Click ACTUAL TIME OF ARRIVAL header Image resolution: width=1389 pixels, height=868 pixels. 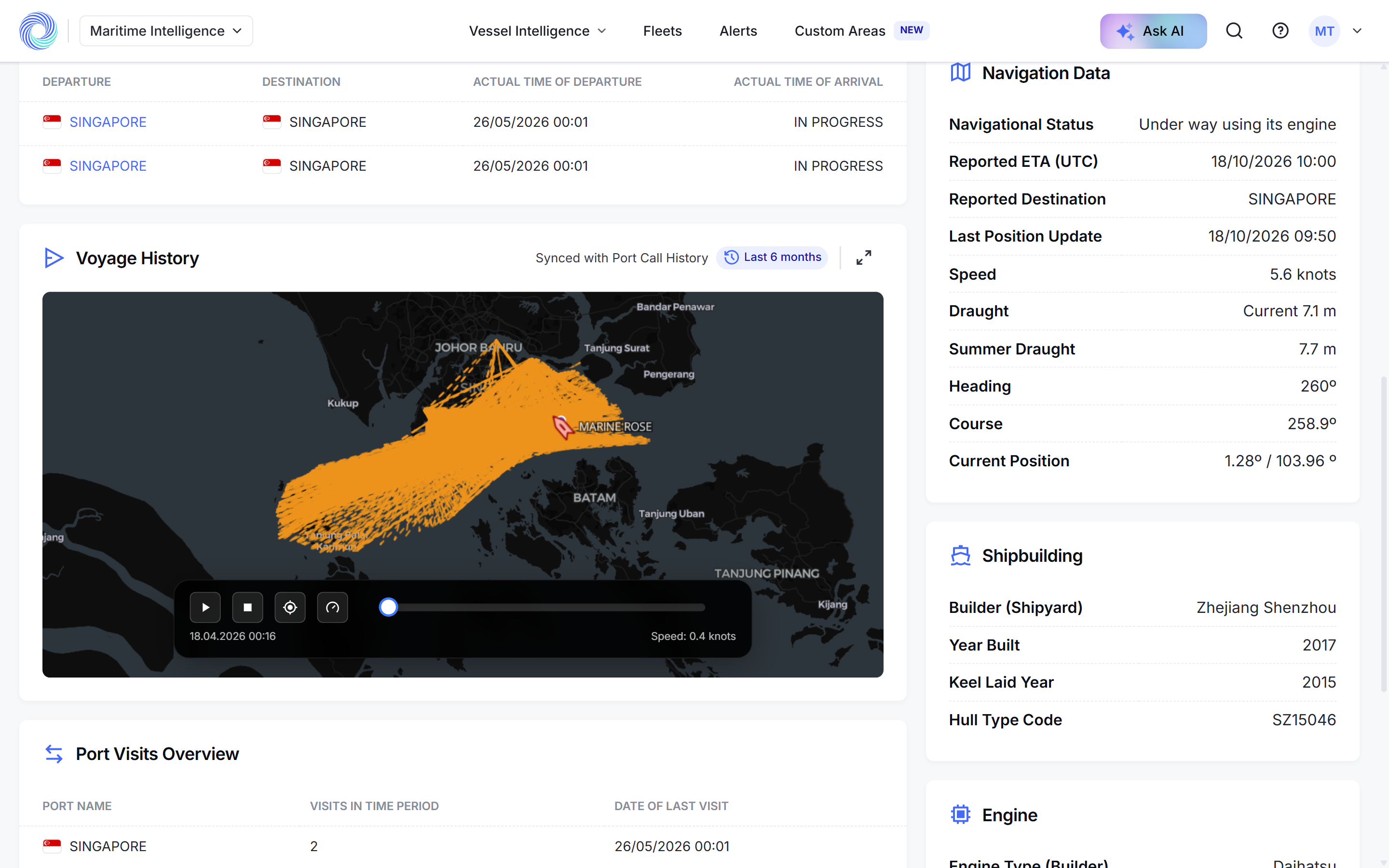click(x=808, y=82)
